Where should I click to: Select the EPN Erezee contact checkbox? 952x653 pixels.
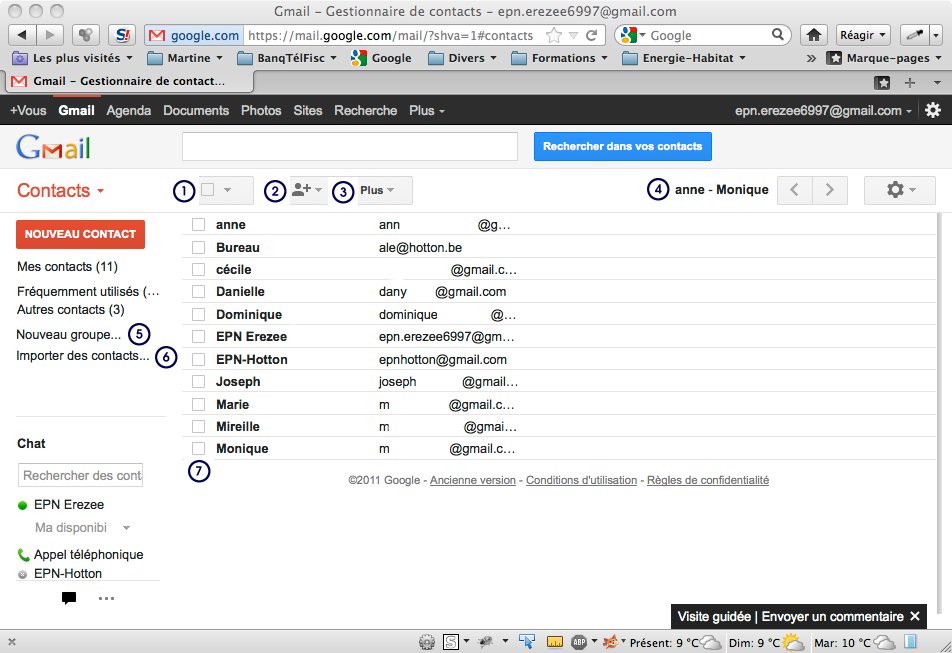click(198, 336)
